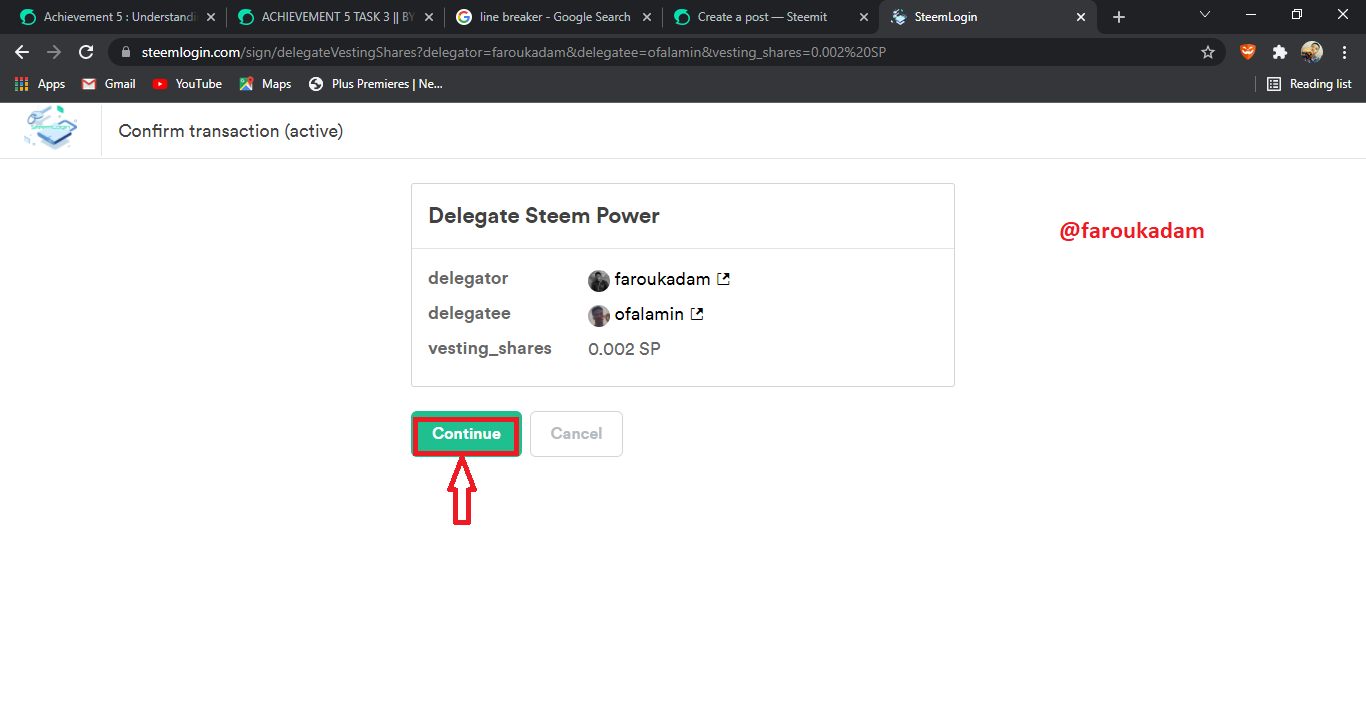This screenshot has width=1366, height=728.
Task: Open Apps bookmark shortcut
Action: 40,84
